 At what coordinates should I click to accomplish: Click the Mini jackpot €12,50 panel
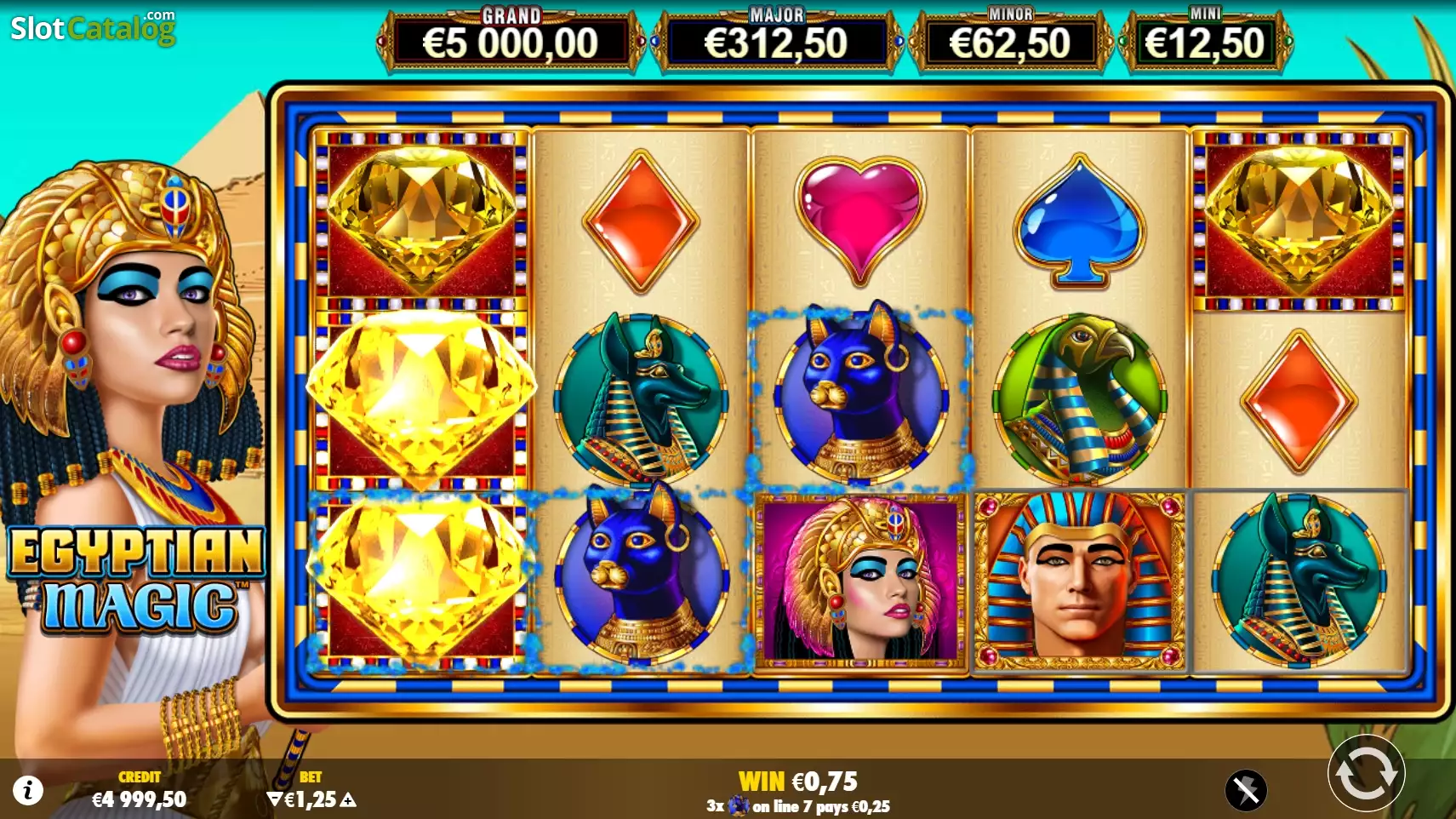(x=1205, y=39)
